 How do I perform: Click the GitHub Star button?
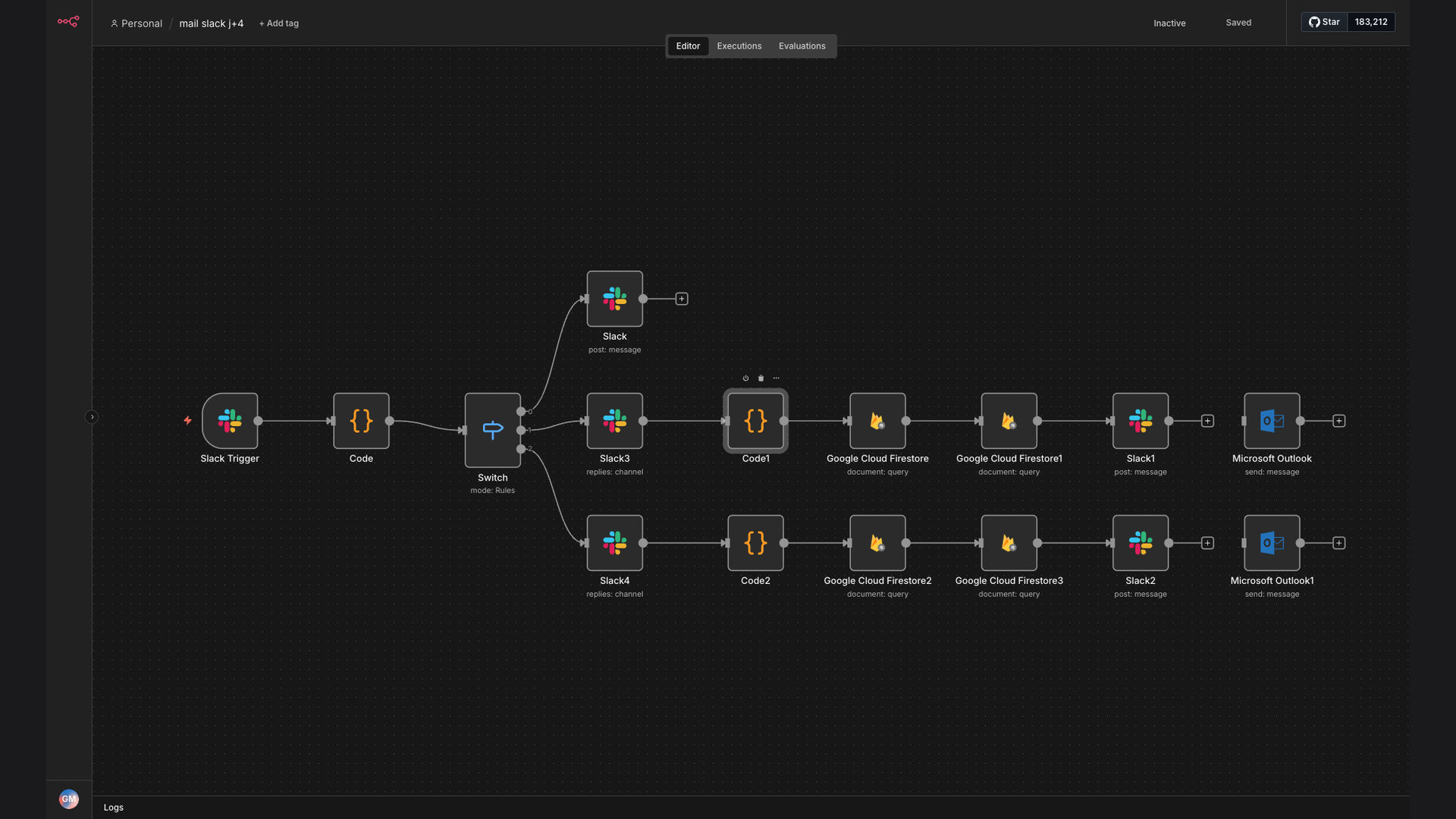tap(1324, 22)
